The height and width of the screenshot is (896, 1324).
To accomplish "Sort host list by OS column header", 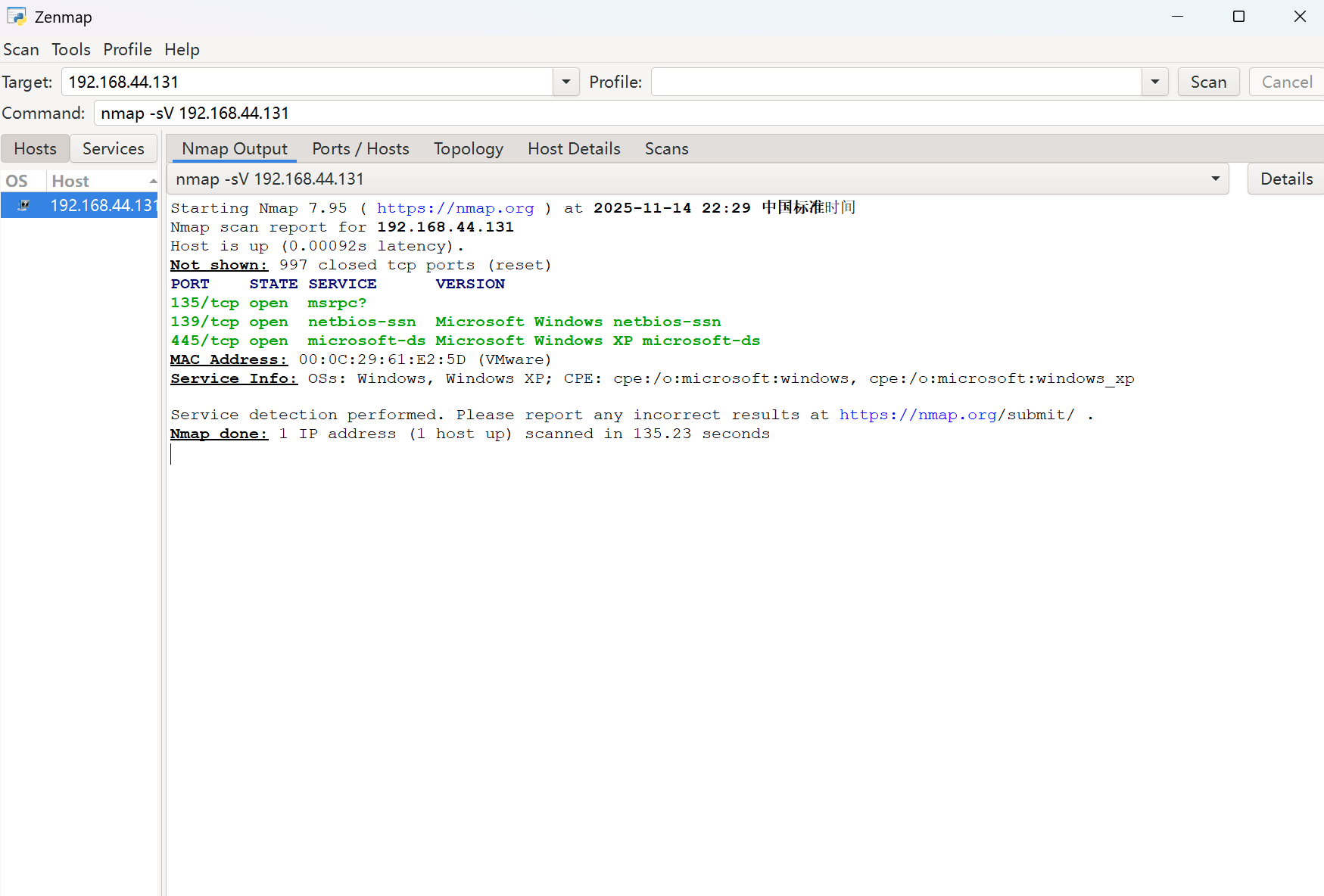I will pyautogui.click(x=23, y=181).
